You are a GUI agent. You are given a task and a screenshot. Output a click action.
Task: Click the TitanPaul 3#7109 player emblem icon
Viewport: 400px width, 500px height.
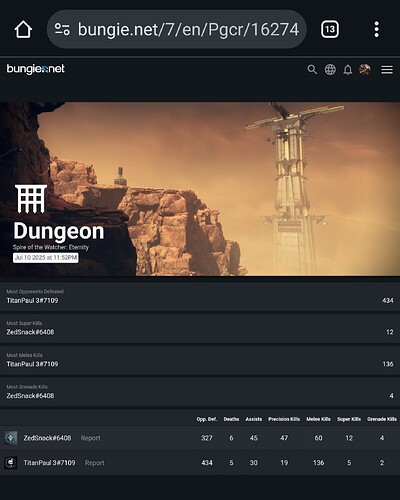(x=11, y=463)
